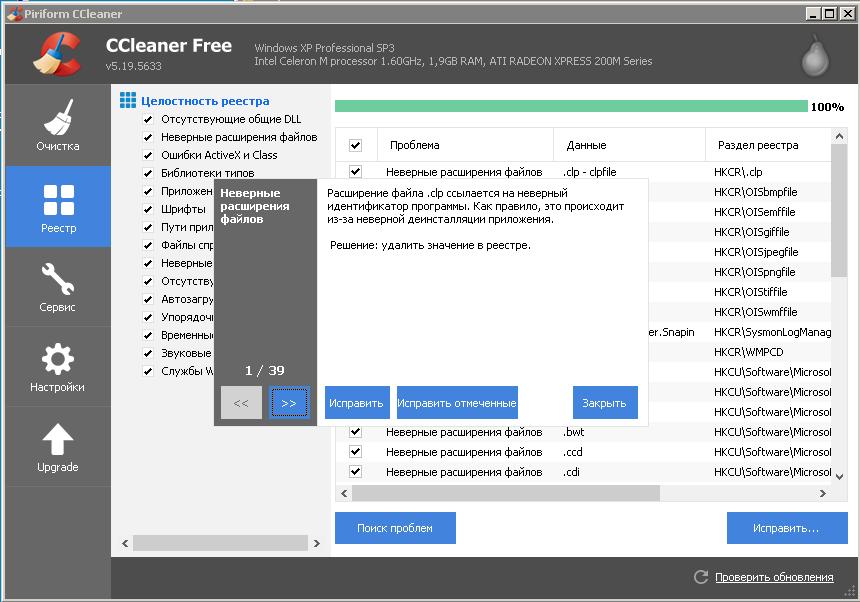This screenshot has width=860, height=602.
Task: Select the HKCR\OISjpegfile entry
Action: click(x=756, y=252)
